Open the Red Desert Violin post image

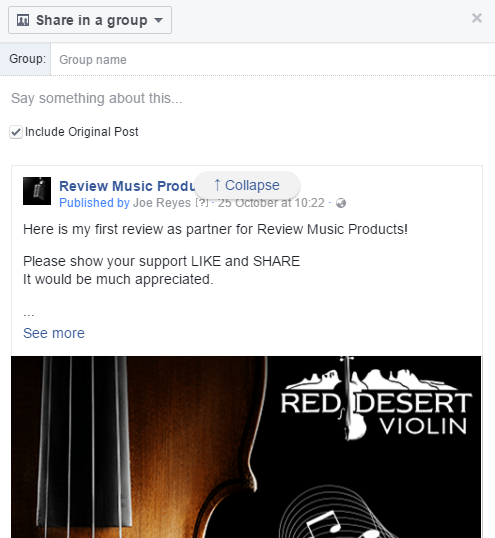tap(246, 447)
